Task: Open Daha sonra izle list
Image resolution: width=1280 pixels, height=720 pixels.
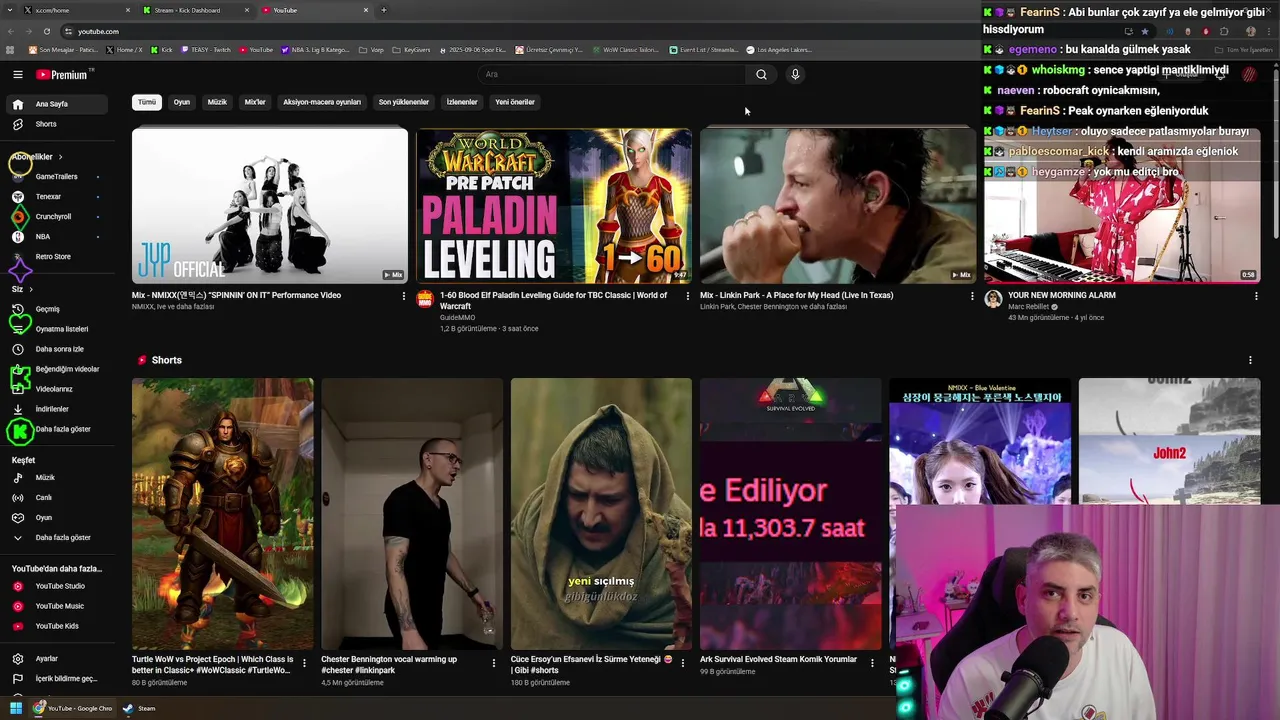Action: tap(58, 349)
